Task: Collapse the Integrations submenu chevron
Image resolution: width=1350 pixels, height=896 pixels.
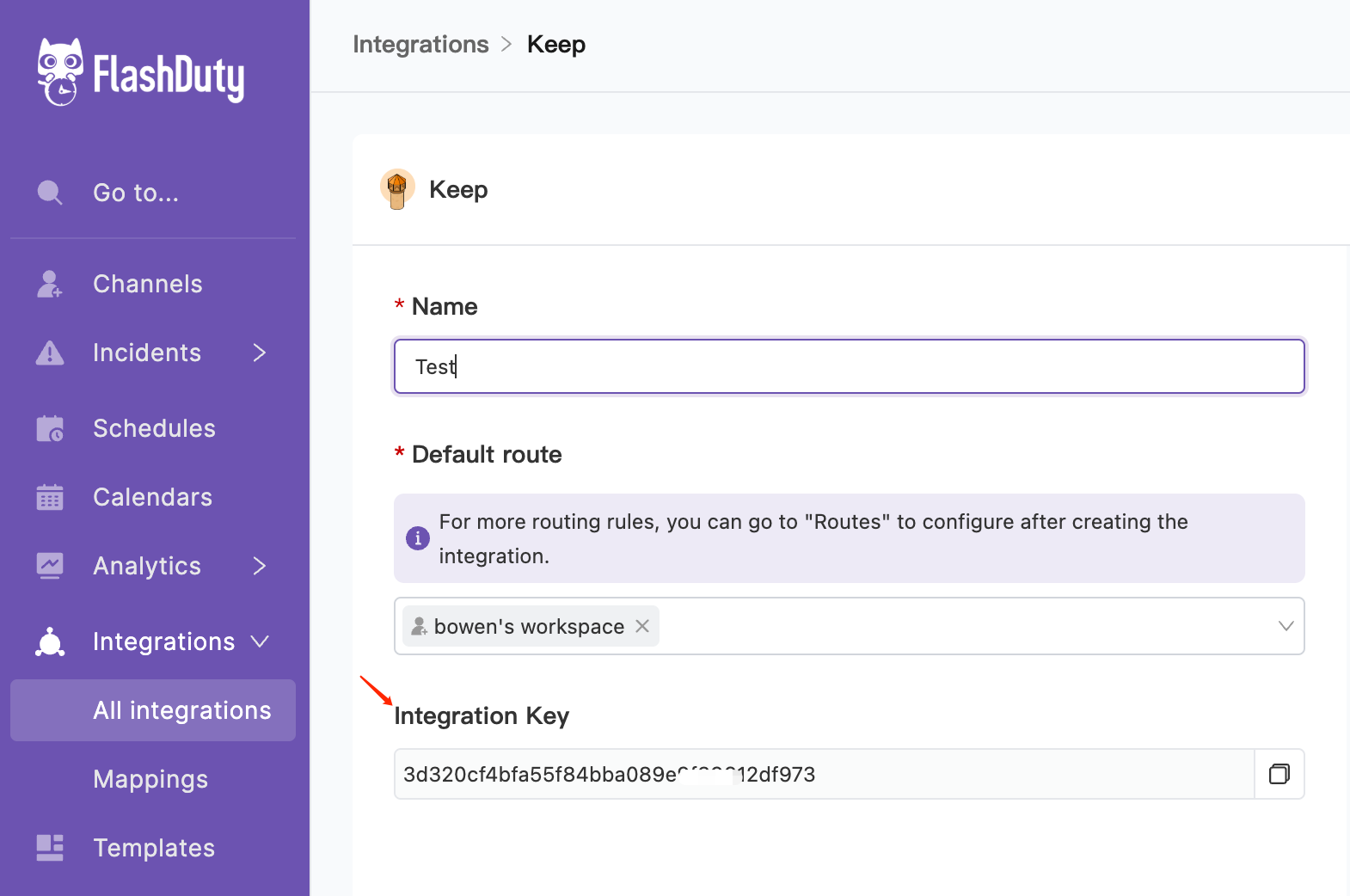Action: click(x=260, y=641)
